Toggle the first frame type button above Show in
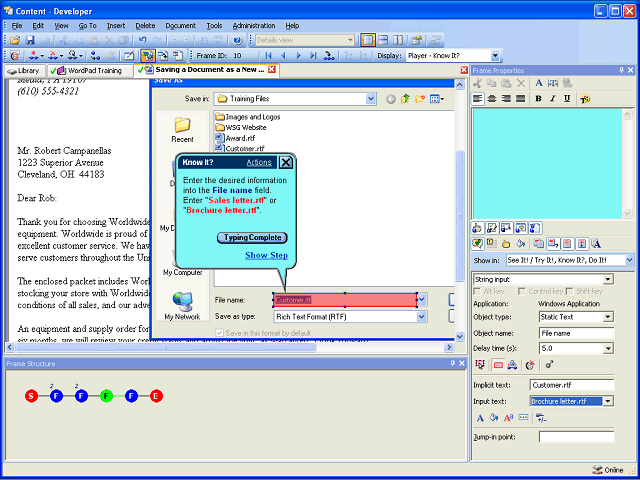Image resolution: width=640 pixels, height=480 pixels. click(478, 228)
